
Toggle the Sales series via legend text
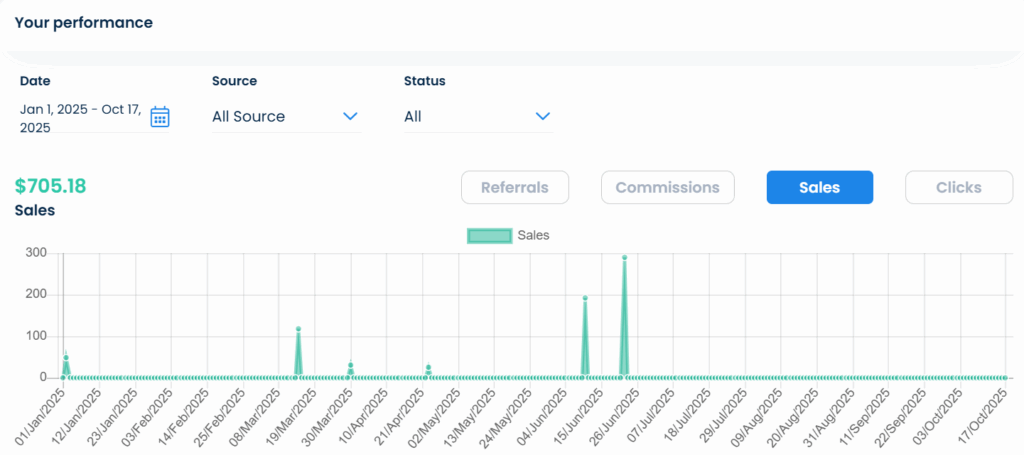[x=533, y=236]
